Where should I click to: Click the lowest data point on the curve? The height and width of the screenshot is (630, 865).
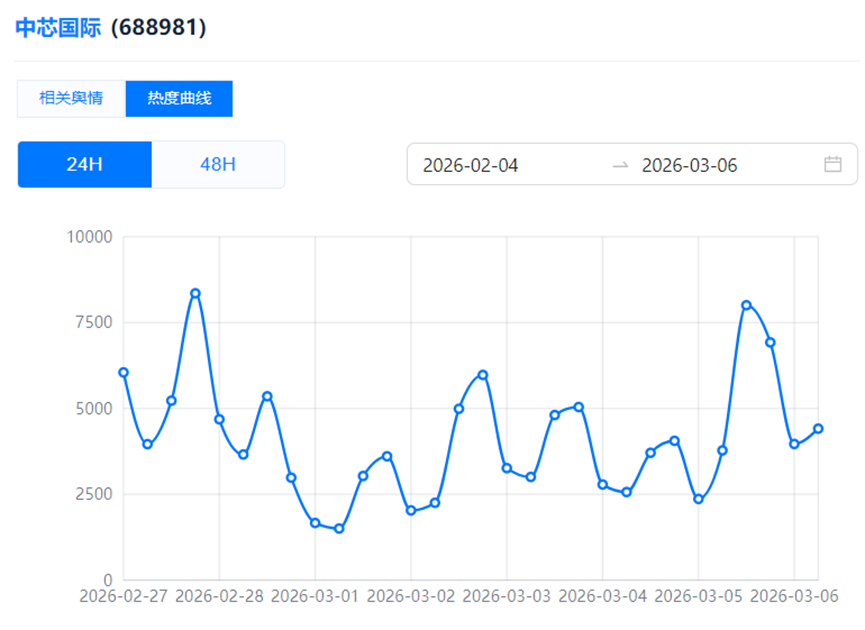coord(339,528)
